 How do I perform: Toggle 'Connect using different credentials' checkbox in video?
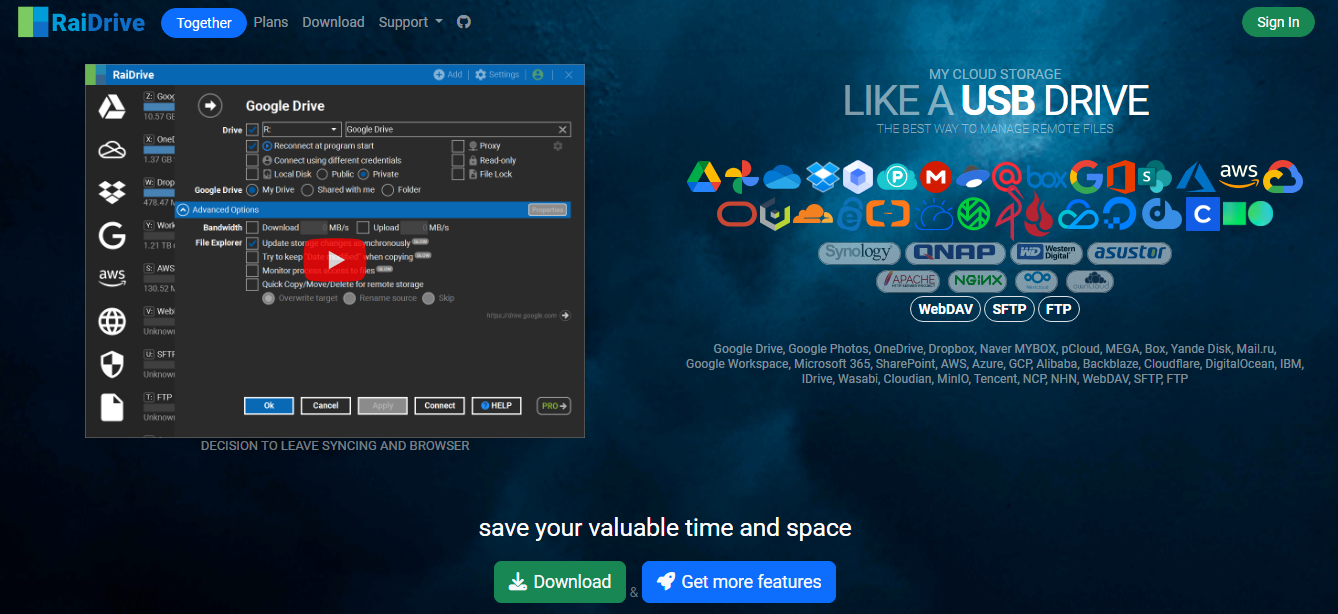pos(252,160)
